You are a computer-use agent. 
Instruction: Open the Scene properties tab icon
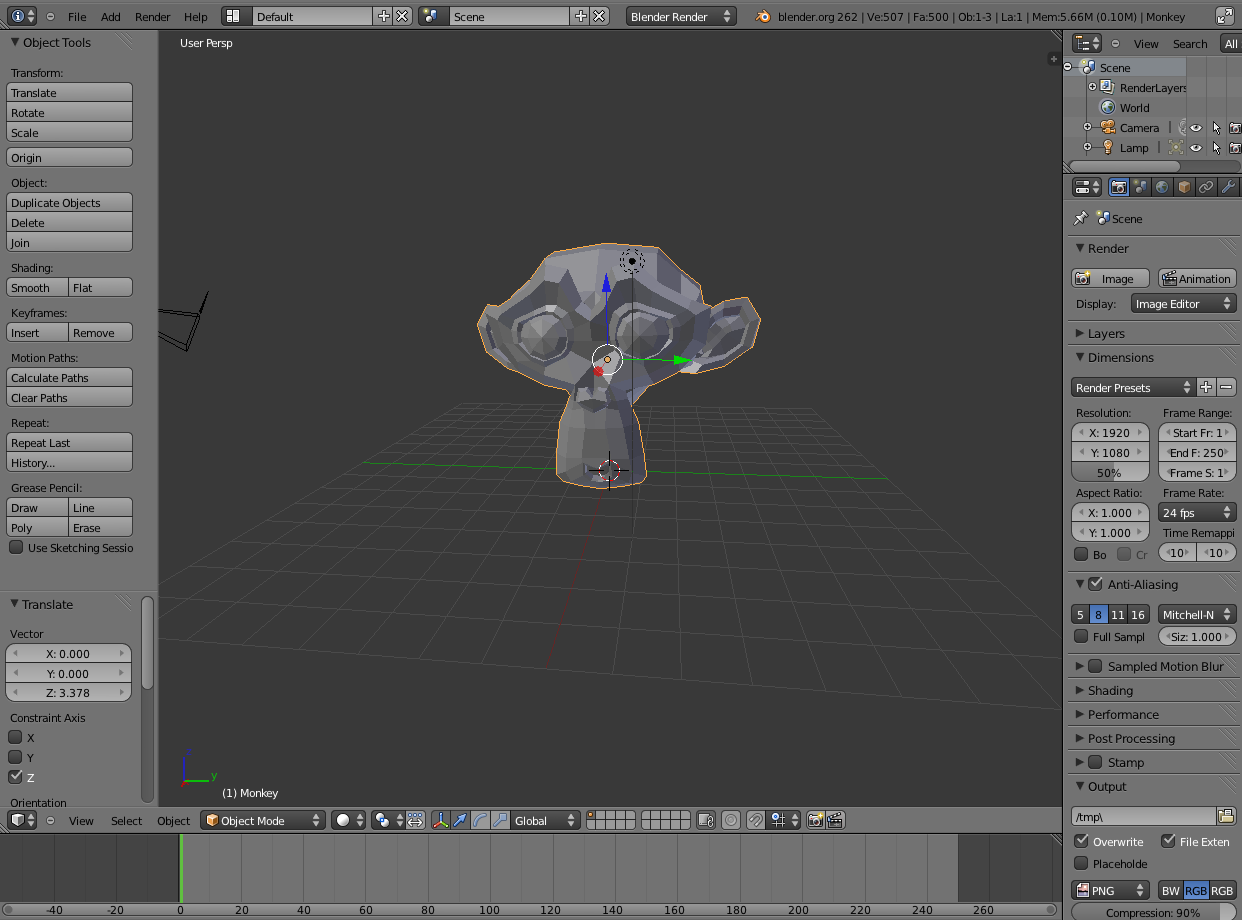[x=1141, y=187]
